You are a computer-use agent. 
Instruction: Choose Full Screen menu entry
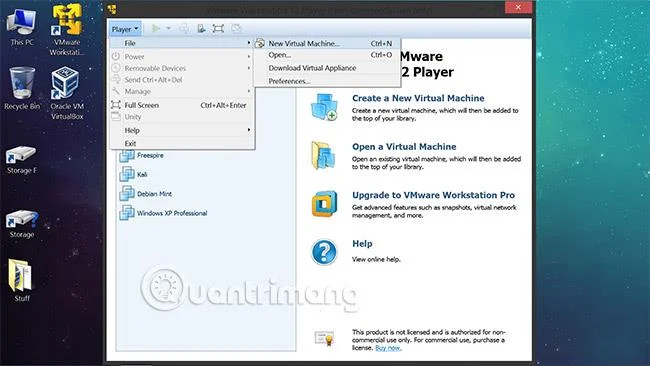pyautogui.click(x=182, y=105)
